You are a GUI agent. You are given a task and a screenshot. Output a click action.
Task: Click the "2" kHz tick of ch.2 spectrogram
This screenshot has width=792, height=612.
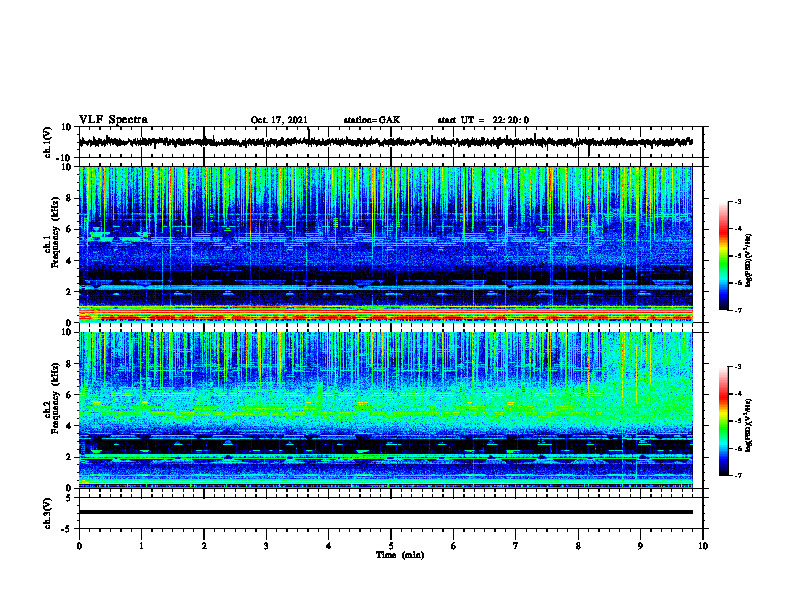(70, 457)
